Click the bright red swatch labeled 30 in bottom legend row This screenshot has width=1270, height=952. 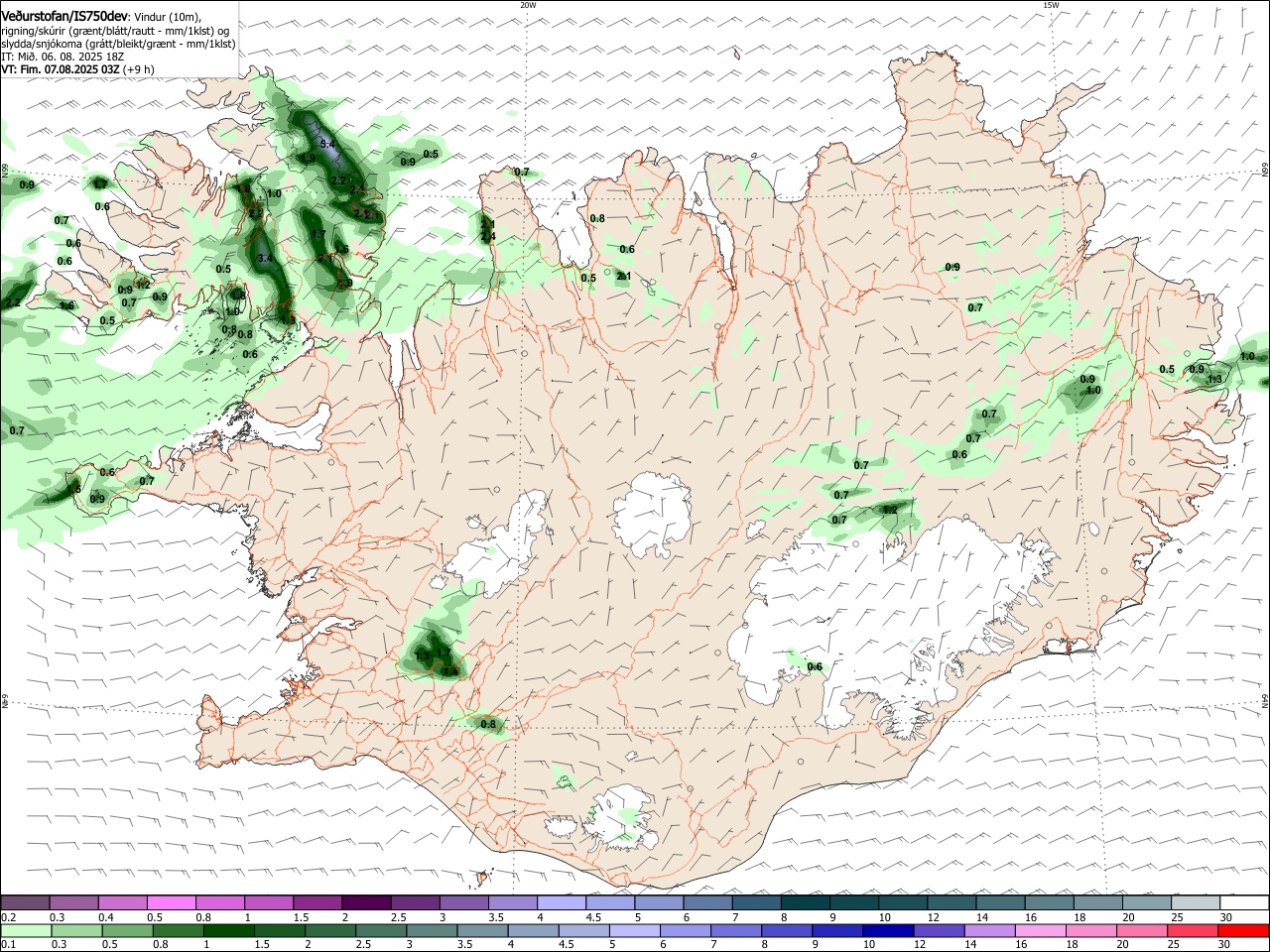tap(1244, 930)
